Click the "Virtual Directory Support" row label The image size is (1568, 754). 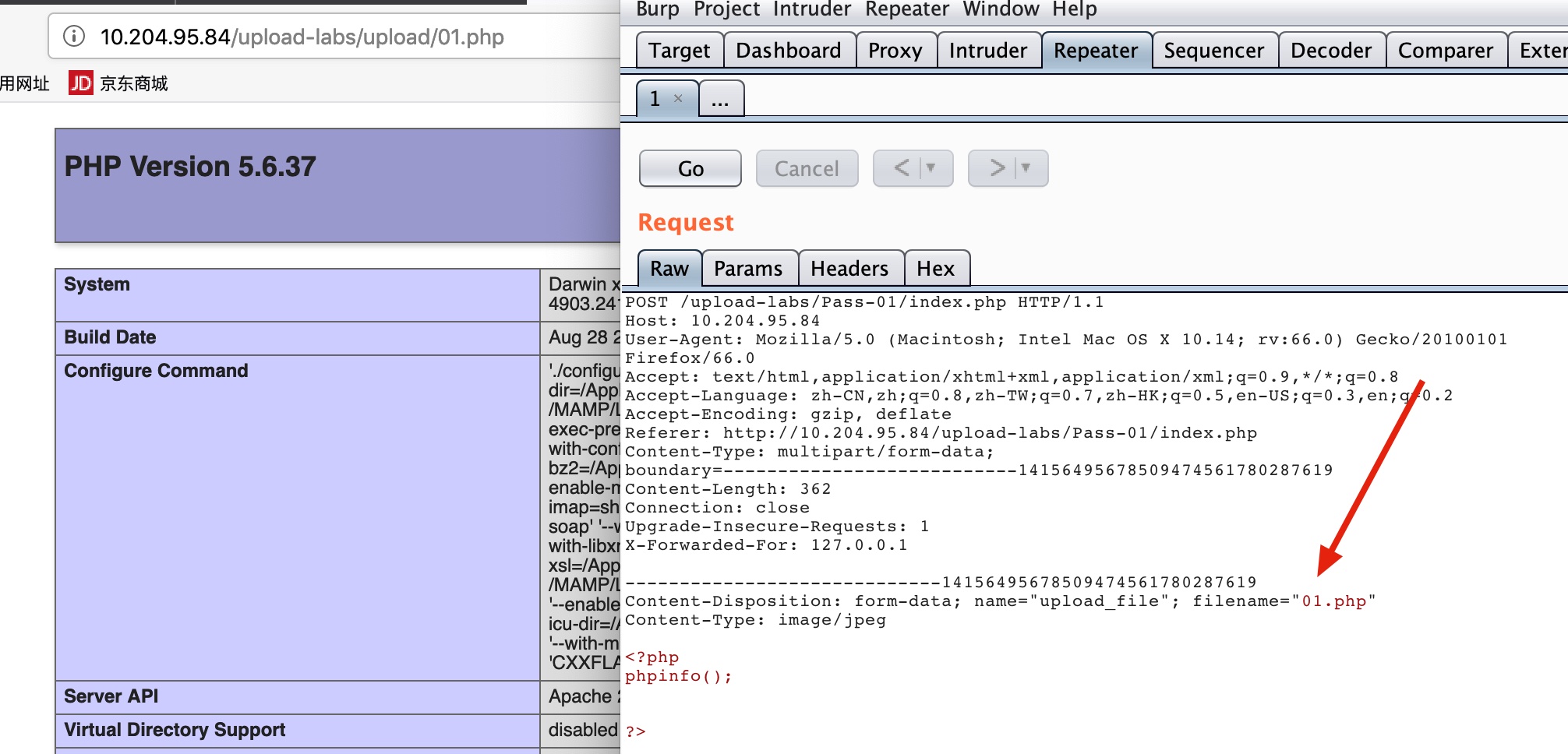pyautogui.click(x=175, y=730)
